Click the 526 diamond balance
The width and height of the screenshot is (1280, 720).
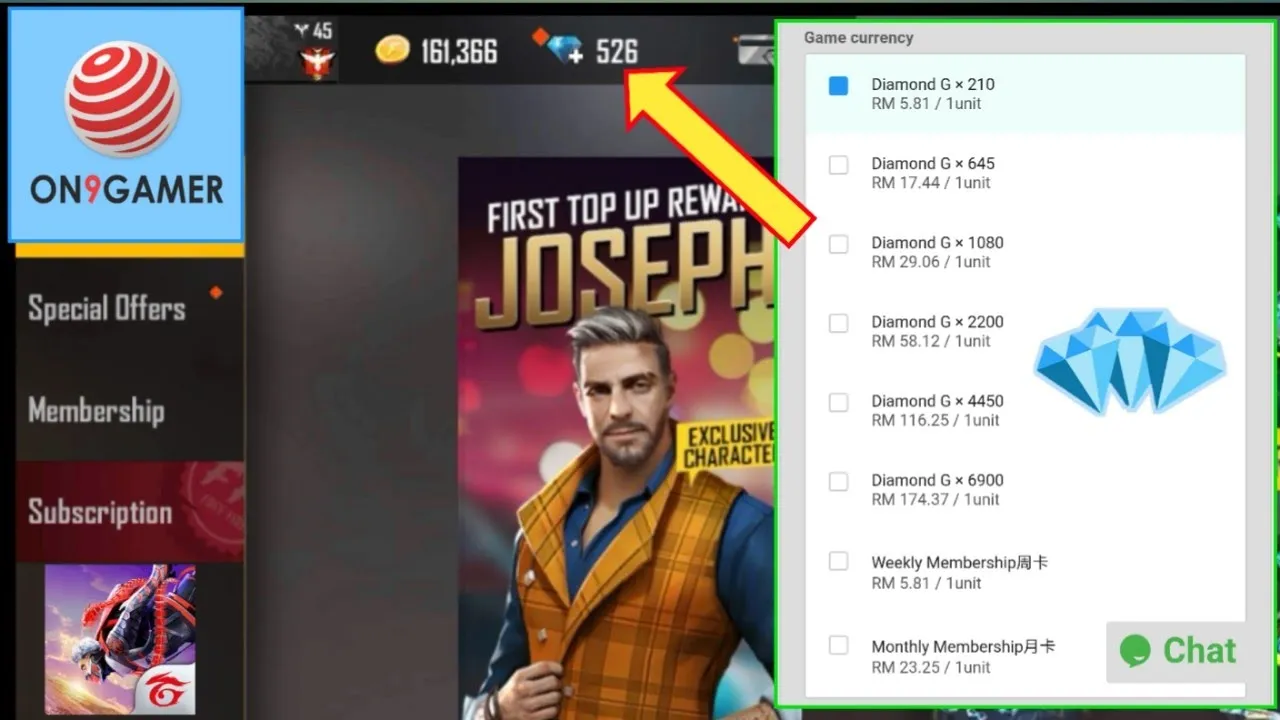coord(616,52)
